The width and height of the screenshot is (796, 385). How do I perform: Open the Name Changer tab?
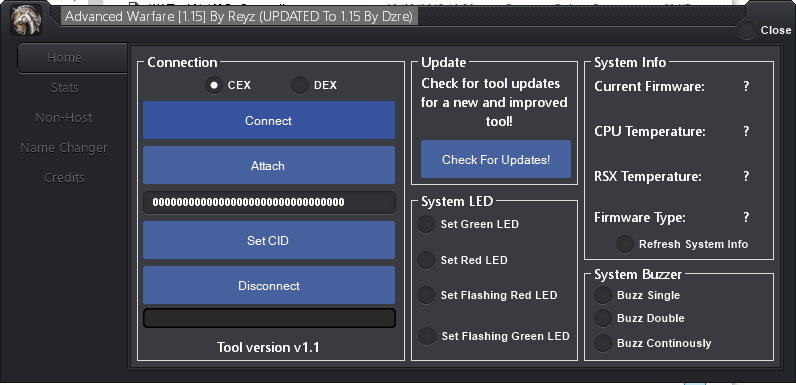(64, 148)
